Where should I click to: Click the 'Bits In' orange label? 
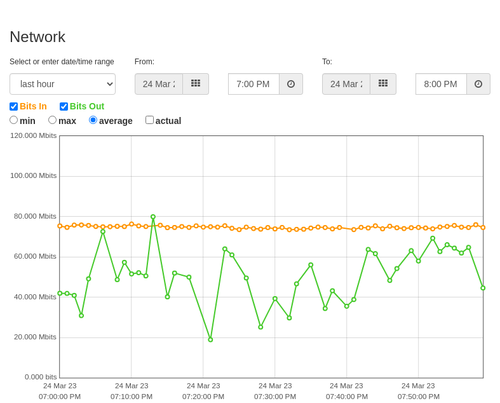[33, 106]
